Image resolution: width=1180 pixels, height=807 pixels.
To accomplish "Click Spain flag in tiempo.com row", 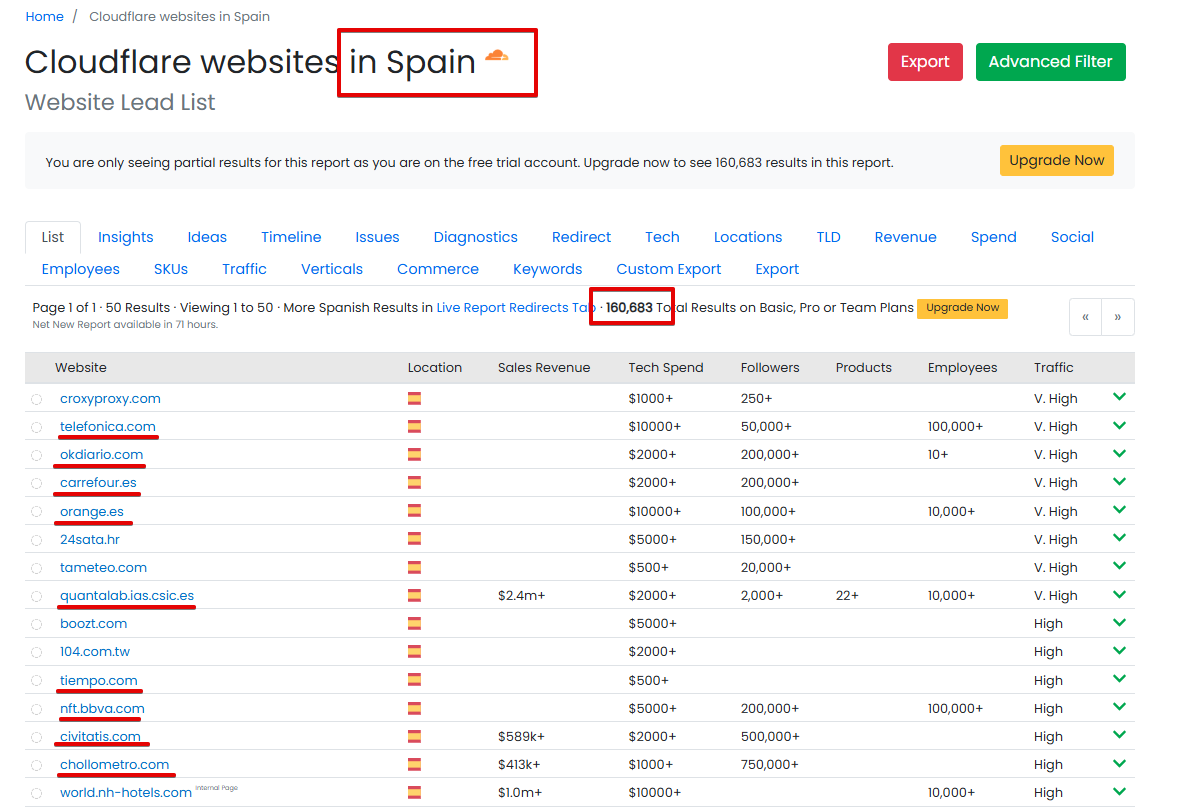I will 415,680.
